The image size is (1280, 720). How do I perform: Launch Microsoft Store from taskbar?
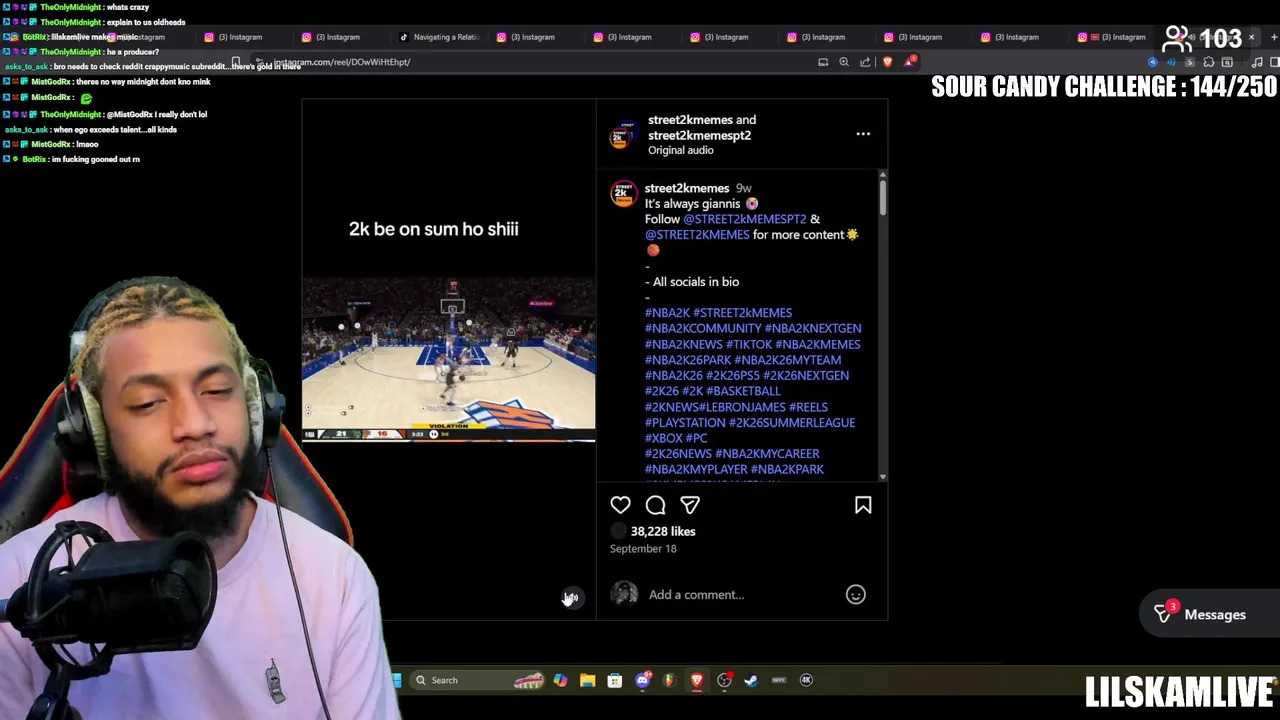[x=615, y=680]
